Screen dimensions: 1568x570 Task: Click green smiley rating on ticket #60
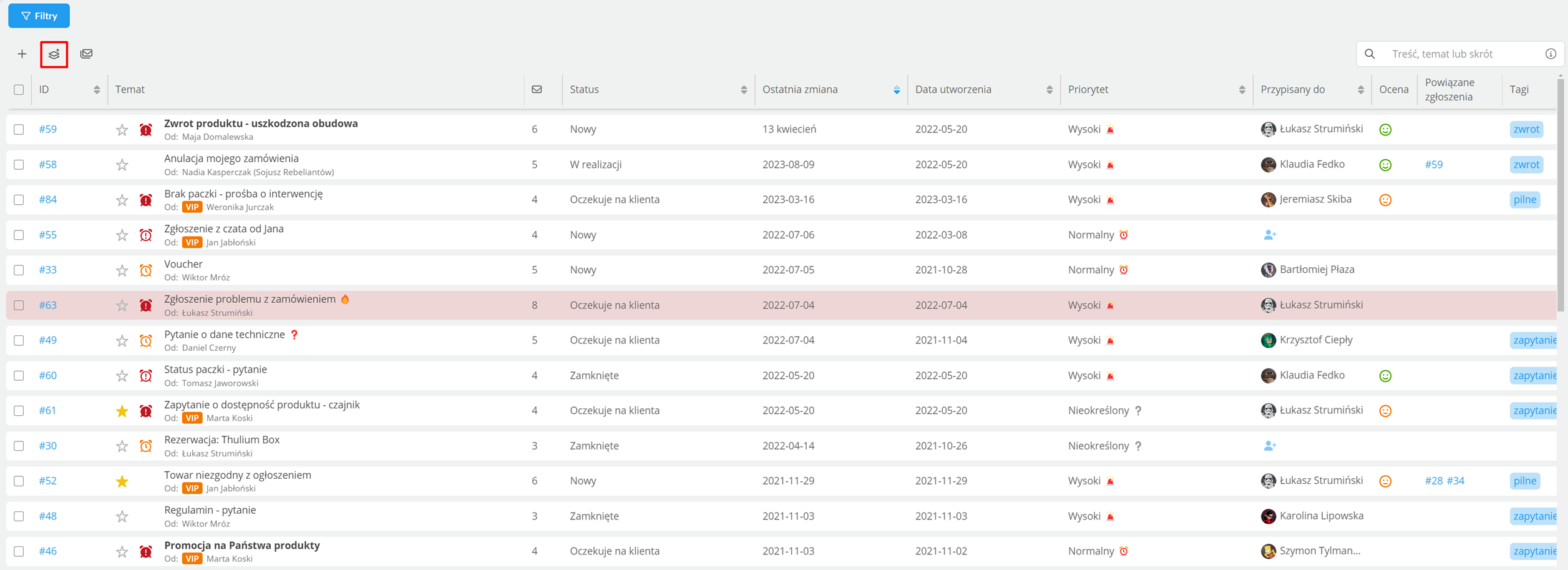1385,376
